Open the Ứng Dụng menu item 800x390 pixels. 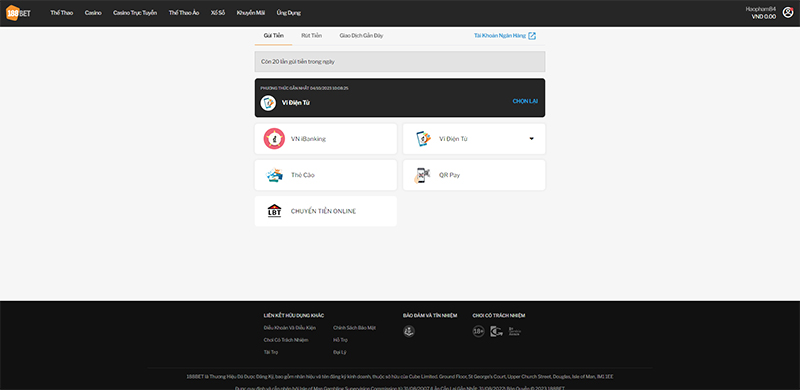click(x=289, y=13)
